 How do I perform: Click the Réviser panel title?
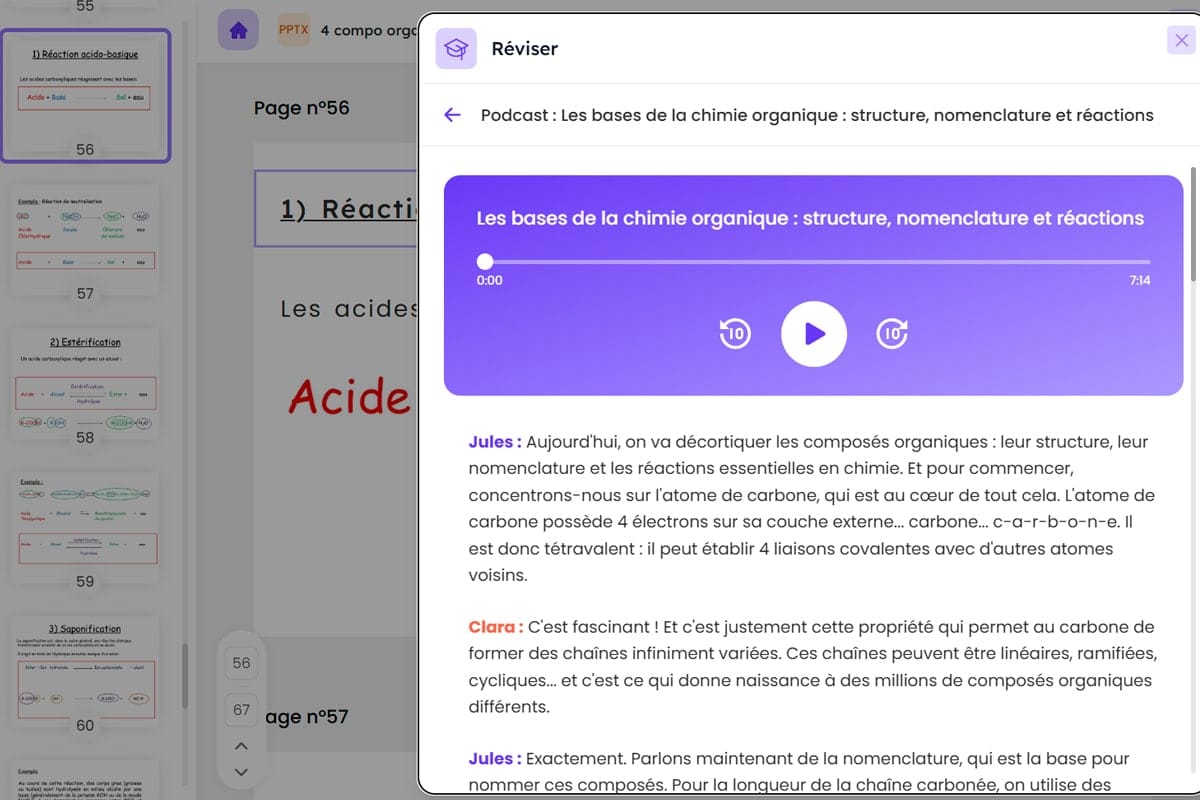[x=525, y=48]
